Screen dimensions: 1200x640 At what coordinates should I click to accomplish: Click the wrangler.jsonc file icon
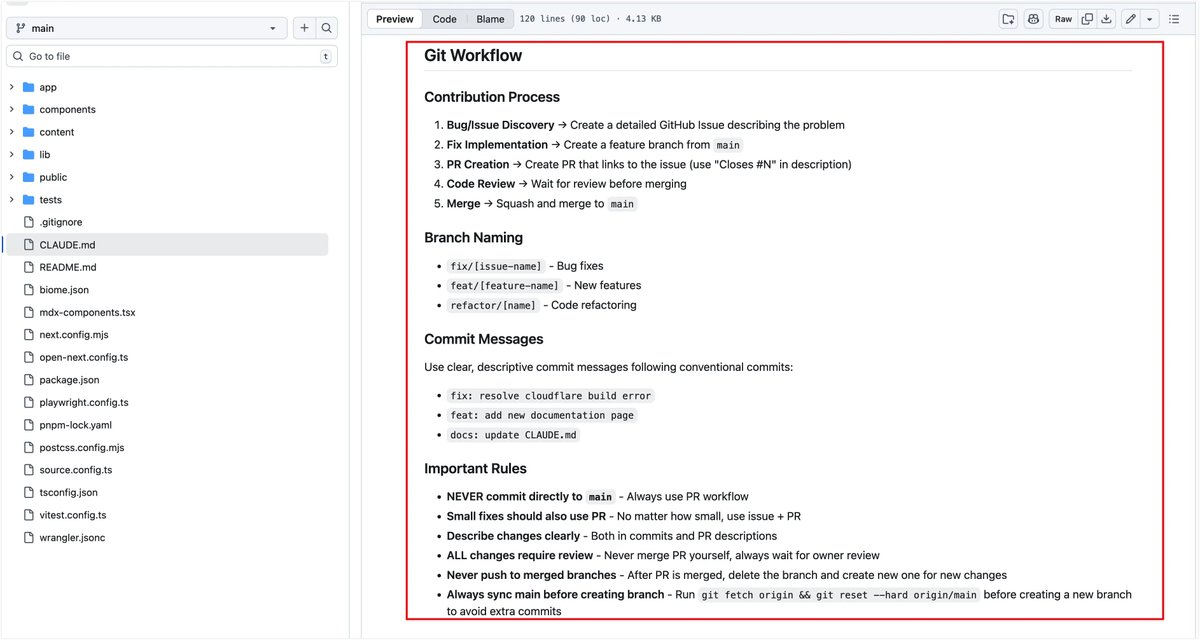point(28,537)
